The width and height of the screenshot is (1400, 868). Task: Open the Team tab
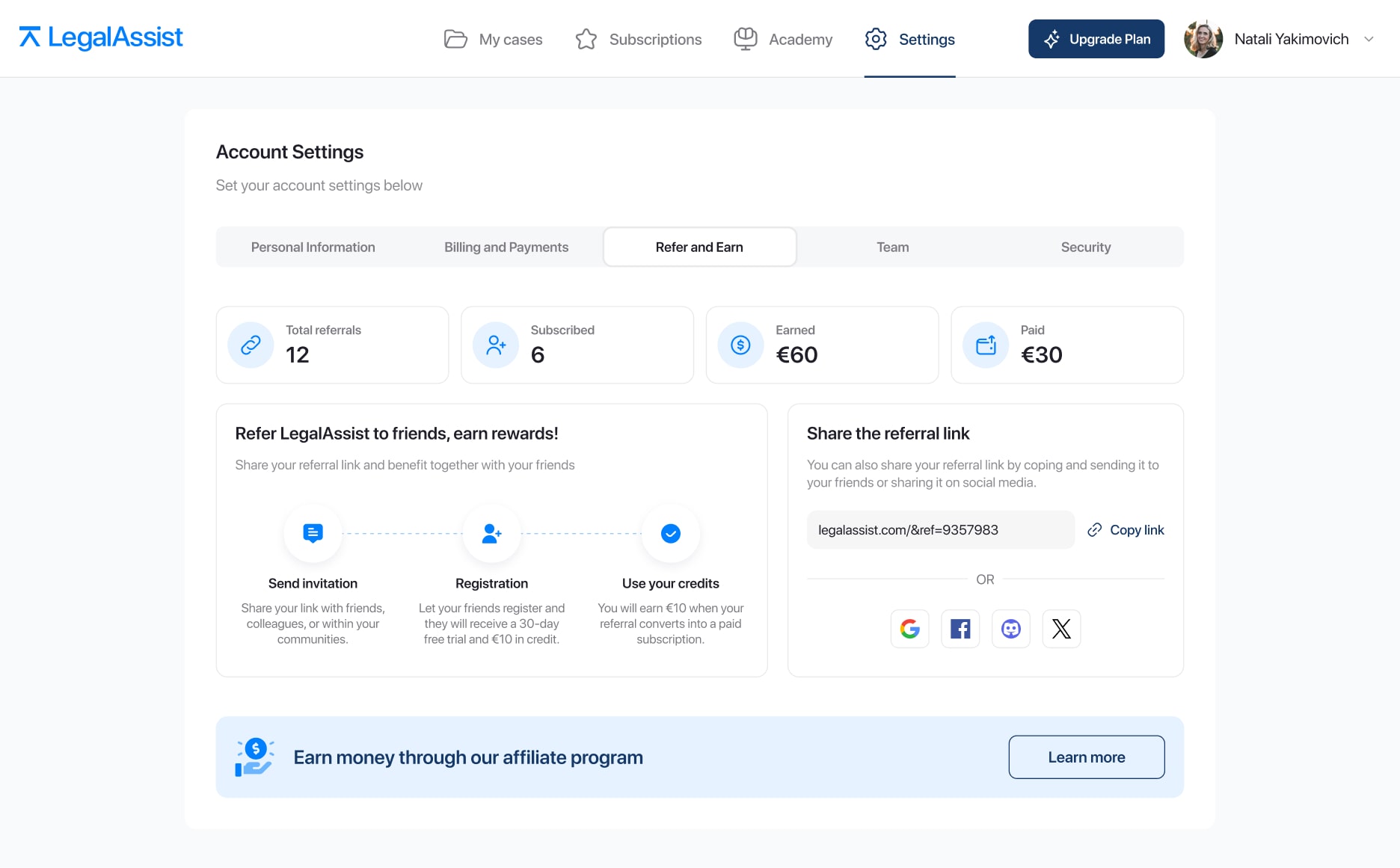pyautogui.click(x=893, y=247)
